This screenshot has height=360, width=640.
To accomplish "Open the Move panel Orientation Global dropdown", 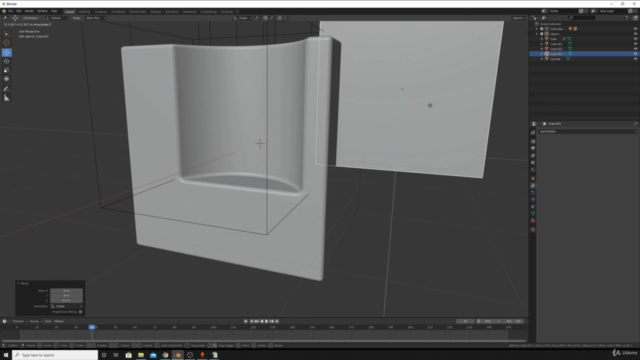I will pyautogui.click(x=67, y=306).
